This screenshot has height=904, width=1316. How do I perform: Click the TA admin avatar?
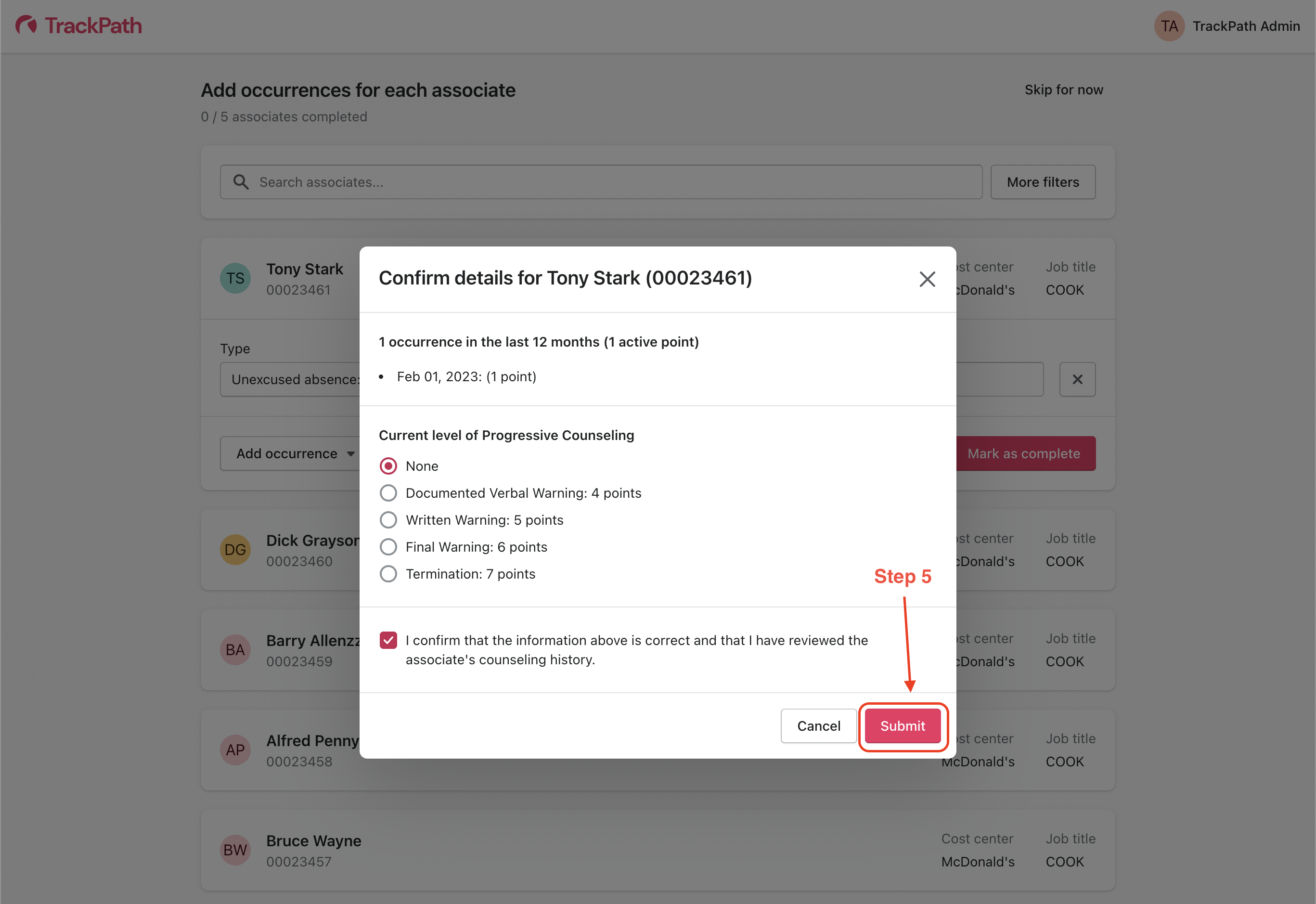pos(1169,26)
